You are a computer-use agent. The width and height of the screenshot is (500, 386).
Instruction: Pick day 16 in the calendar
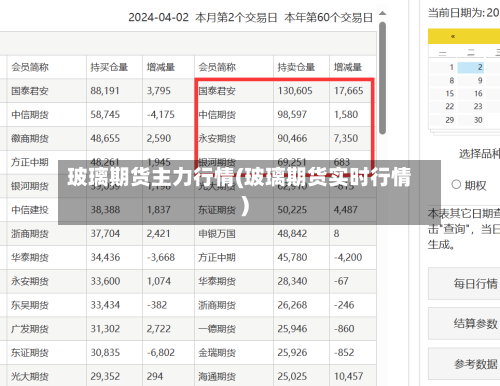(x=471, y=93)
